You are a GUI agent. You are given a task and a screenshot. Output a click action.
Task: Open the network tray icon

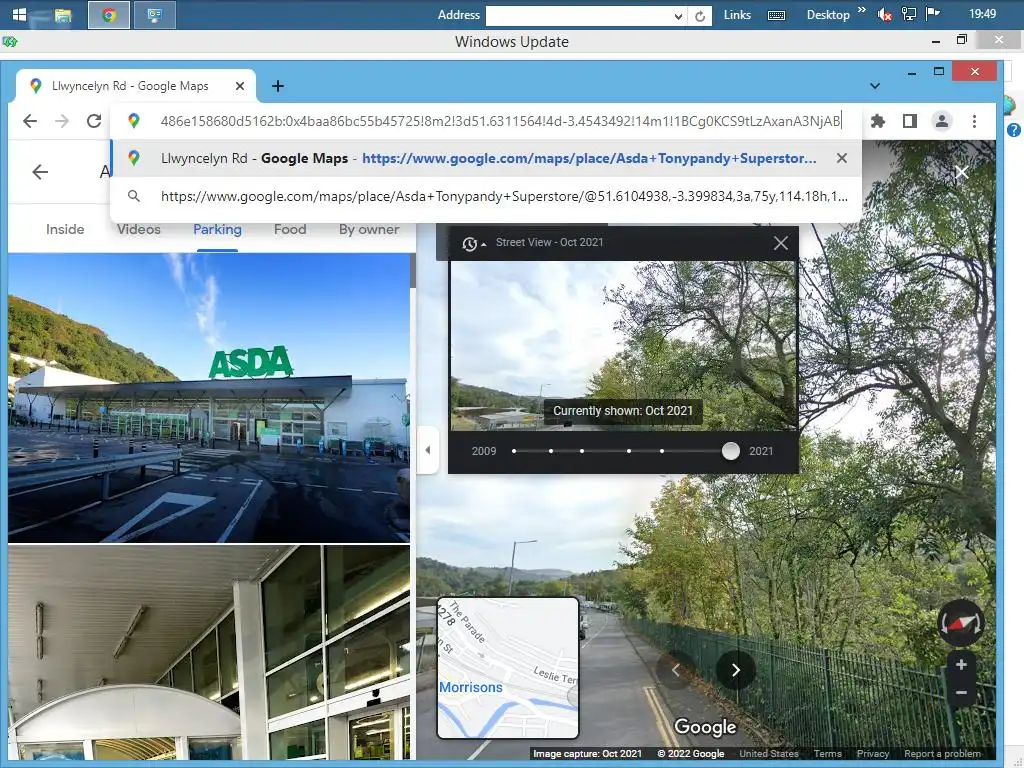tap(908, 14)
